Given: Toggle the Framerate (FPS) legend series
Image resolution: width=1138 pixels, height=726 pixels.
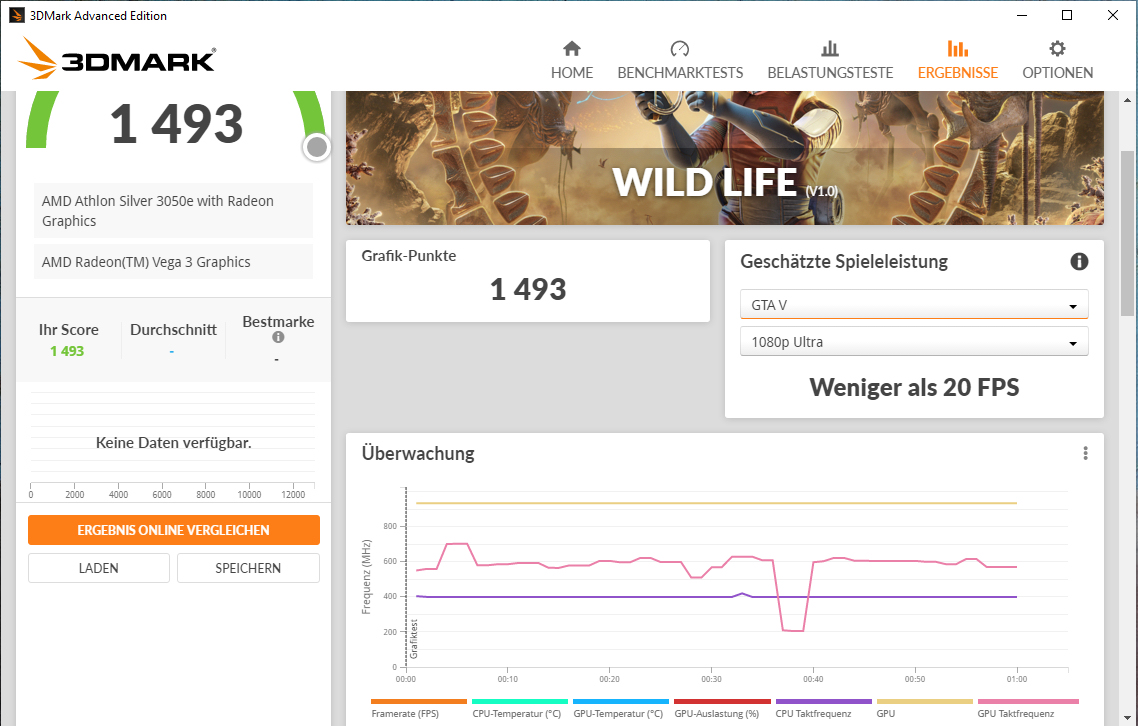Looking at the screenshot, I should 419,709.
